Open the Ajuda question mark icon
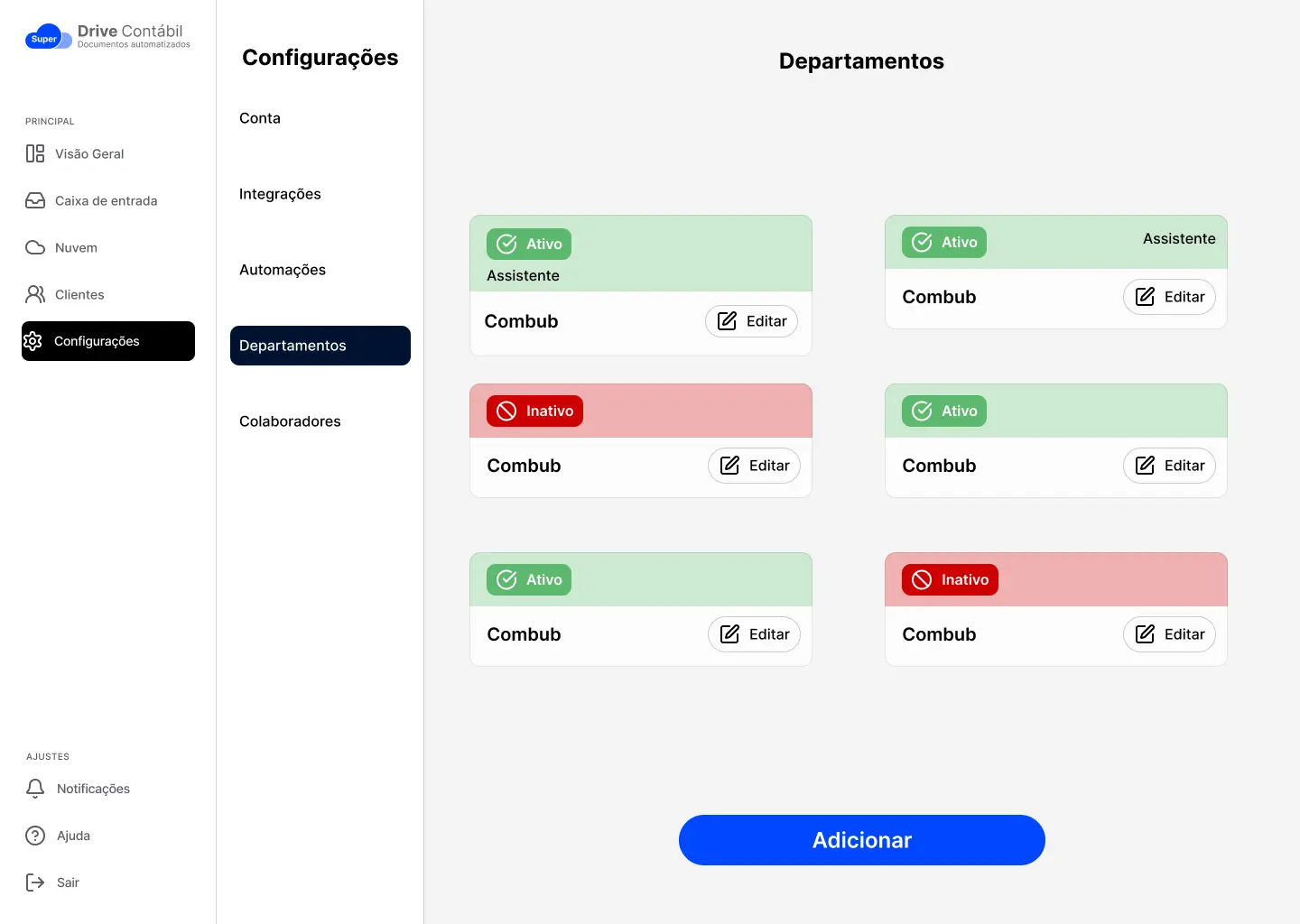The image size is (1300, 924). [x=35, y=836]
